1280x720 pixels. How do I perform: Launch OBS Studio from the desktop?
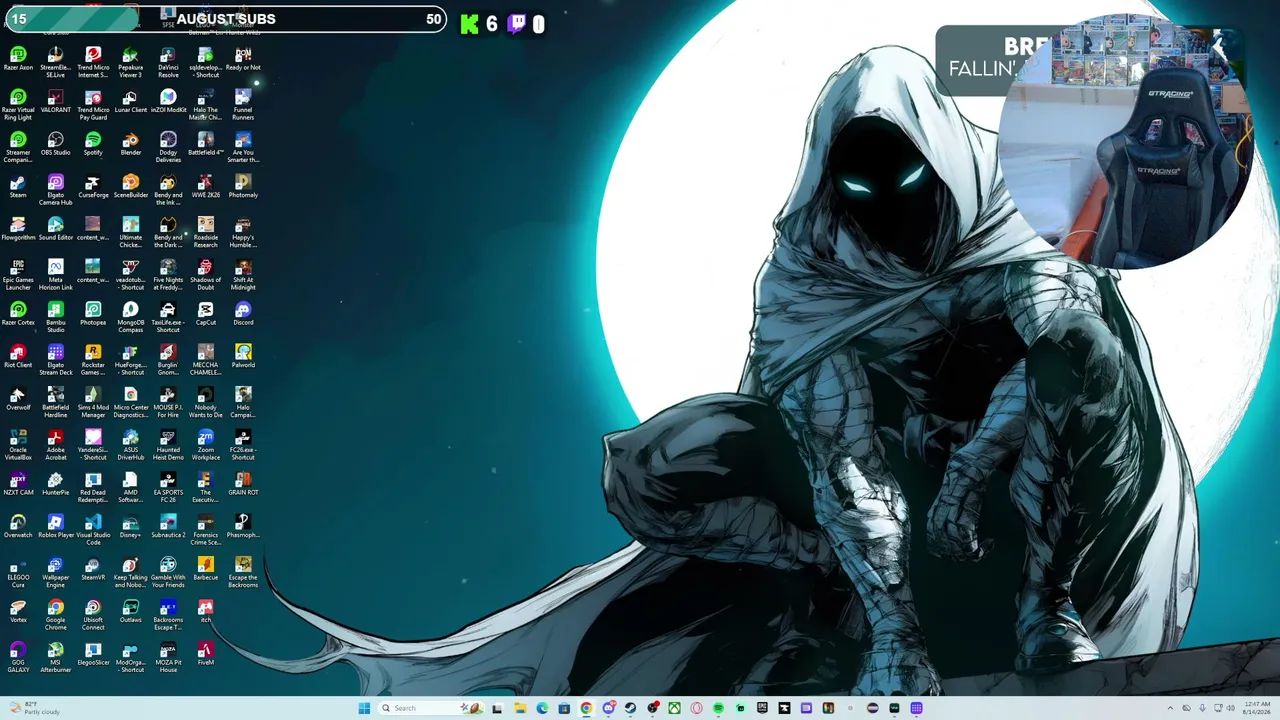coord(55,144)
